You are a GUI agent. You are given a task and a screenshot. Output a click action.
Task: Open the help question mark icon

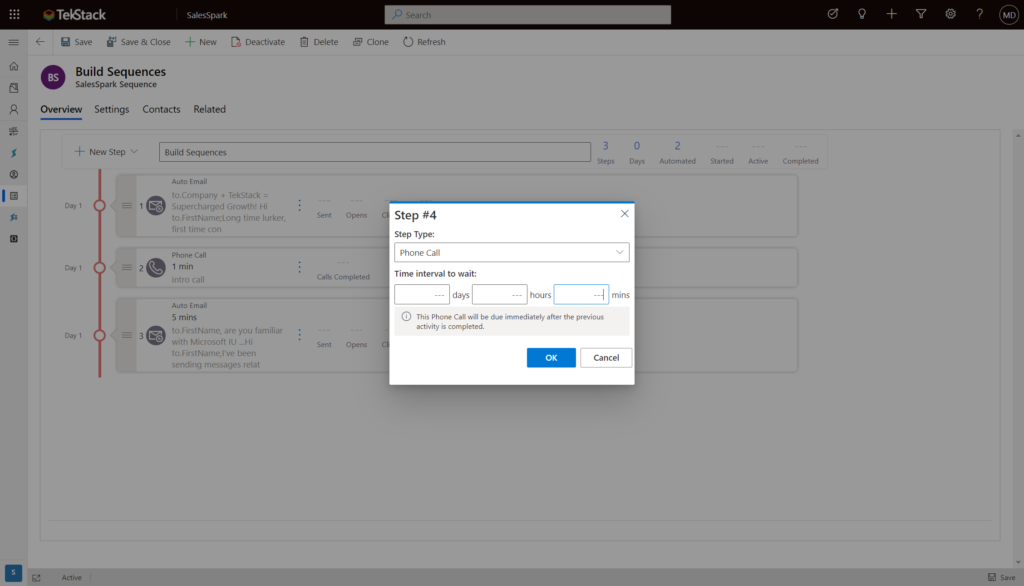click(980, 14)
